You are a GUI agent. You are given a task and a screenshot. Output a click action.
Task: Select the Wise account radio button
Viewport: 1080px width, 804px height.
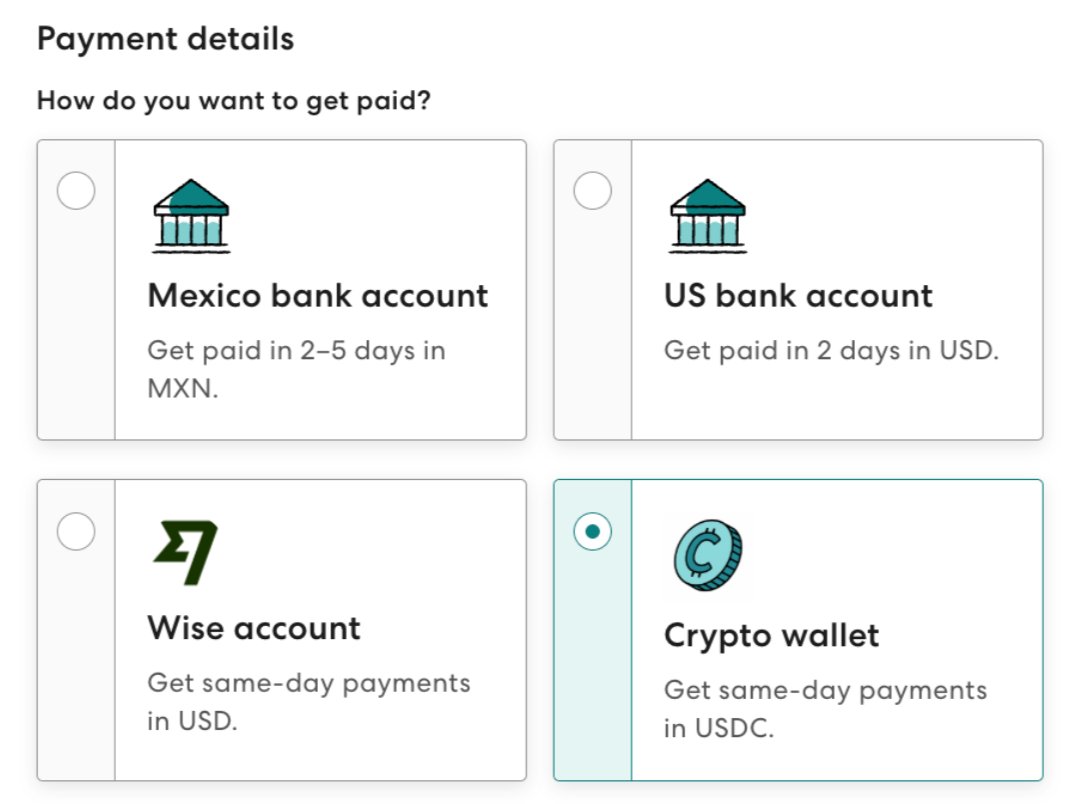pyautogui.click(x=77, y=533)
